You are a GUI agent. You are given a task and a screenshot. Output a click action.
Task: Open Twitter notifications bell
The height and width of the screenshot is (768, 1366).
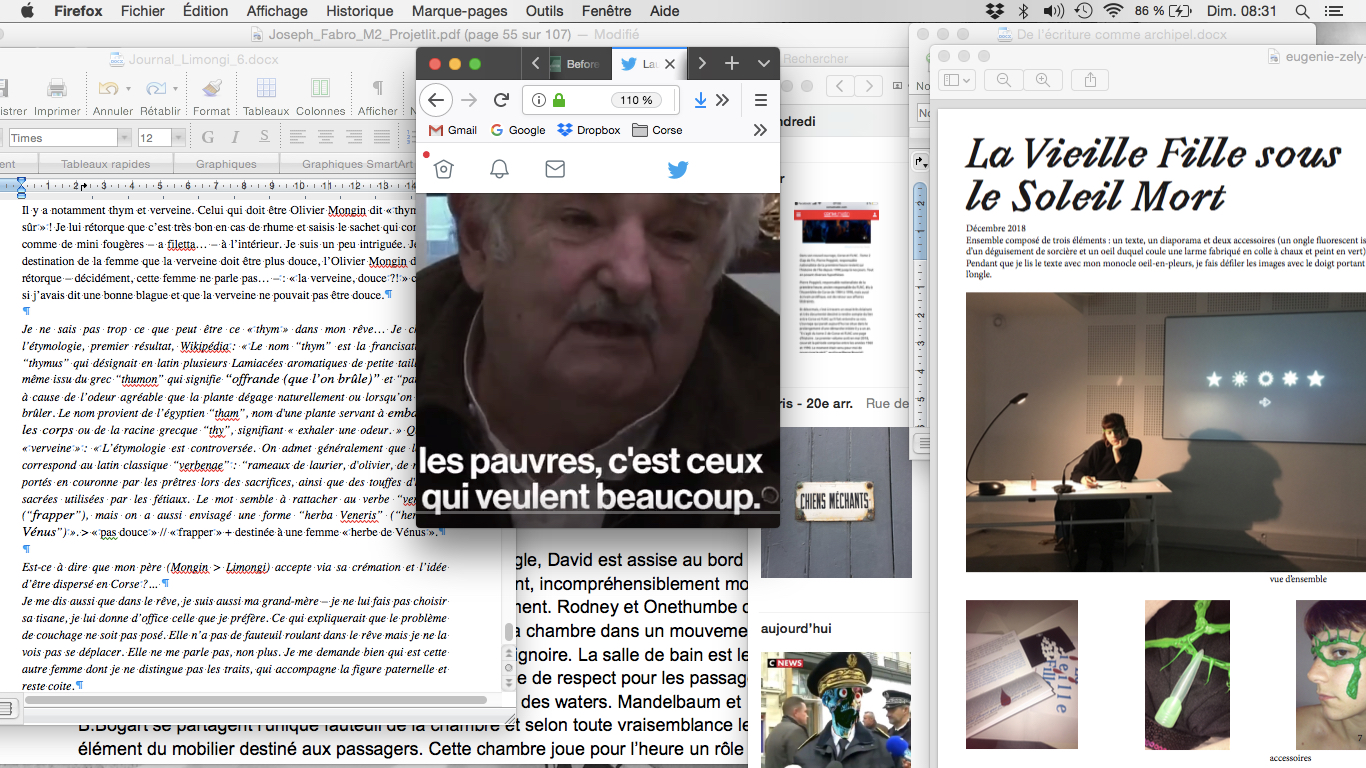point(499,169)
